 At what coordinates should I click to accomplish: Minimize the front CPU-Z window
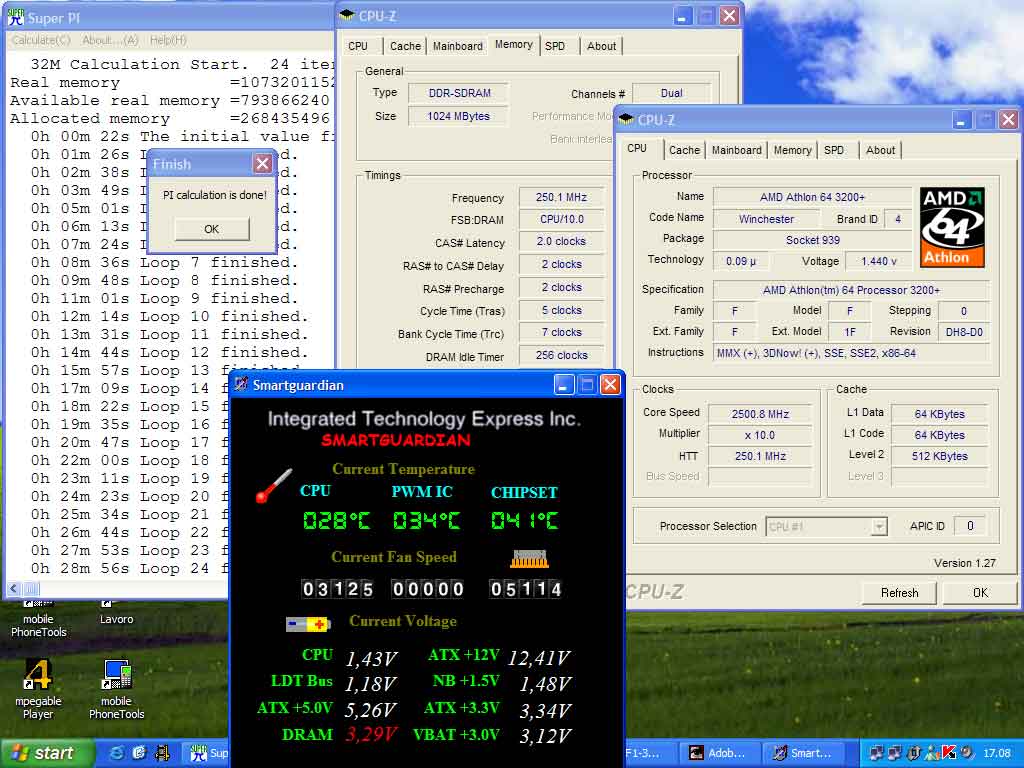click(961, 120)
